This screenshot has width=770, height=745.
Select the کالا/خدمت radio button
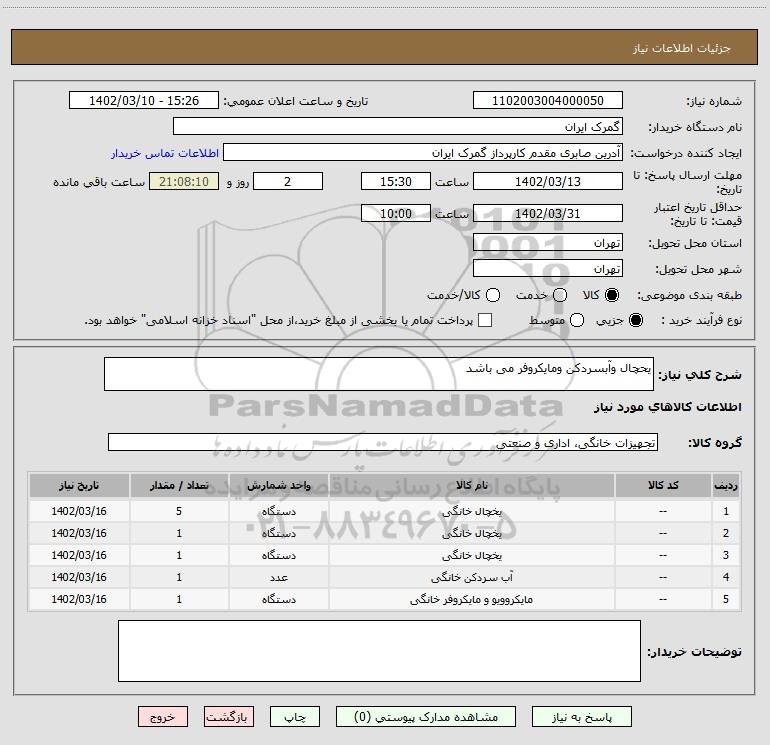(493, 295)
